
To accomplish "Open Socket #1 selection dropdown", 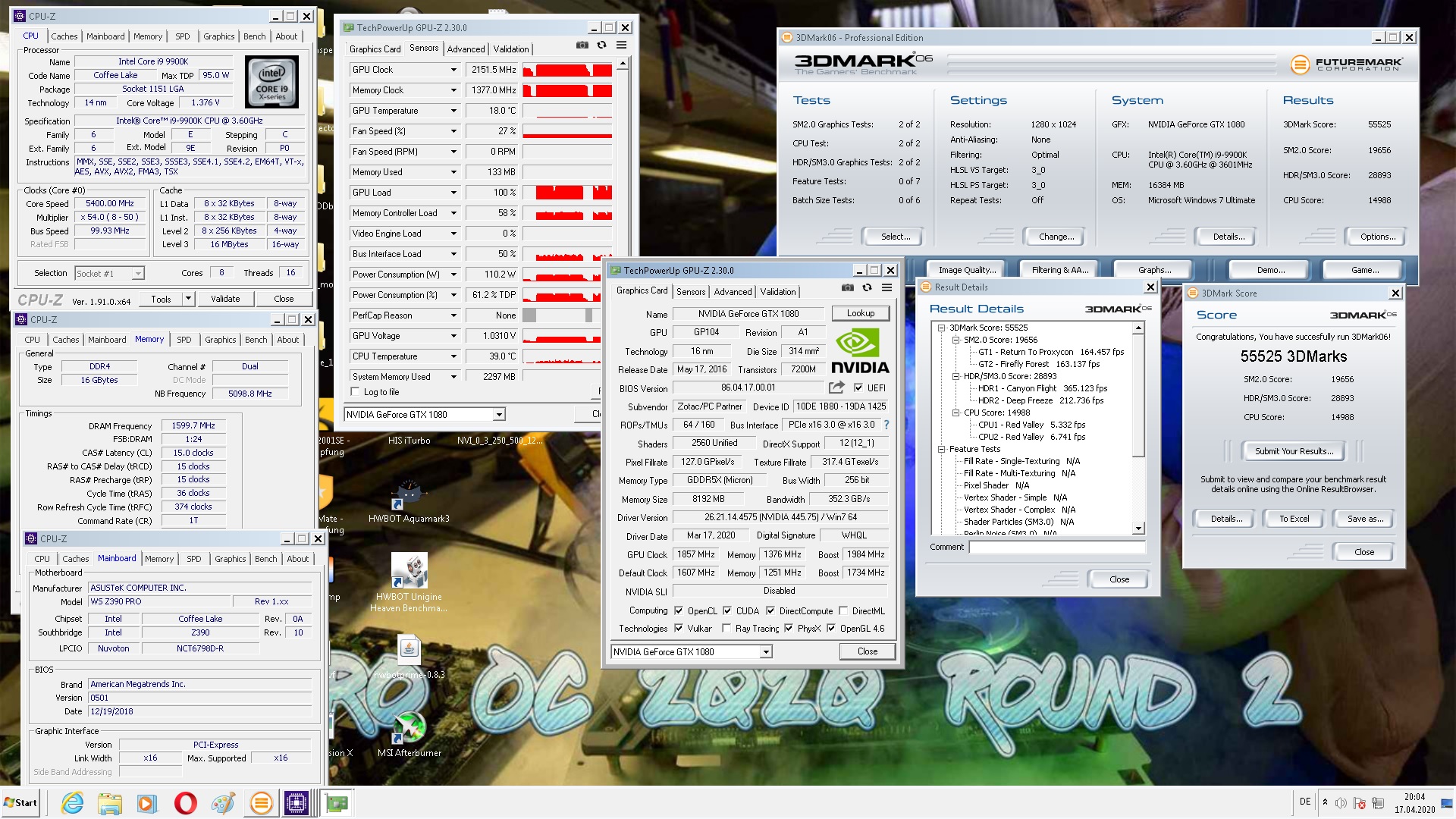I will [137, 274].
